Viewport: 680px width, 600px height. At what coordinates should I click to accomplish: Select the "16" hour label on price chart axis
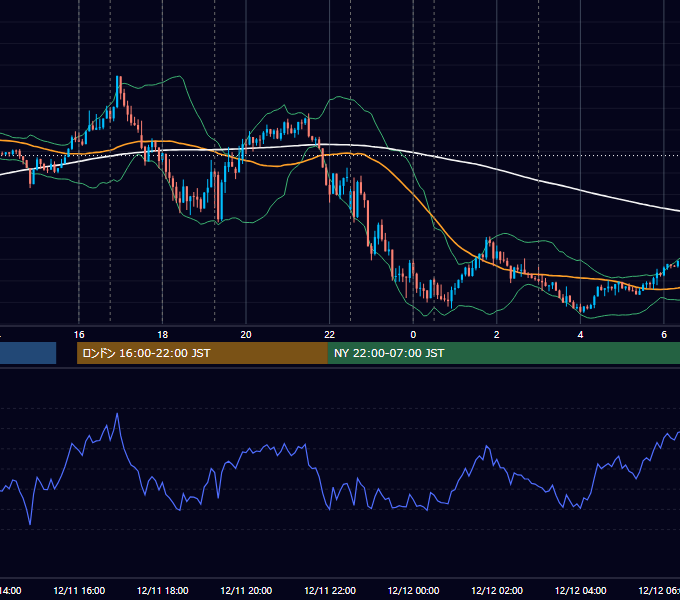point(79,335)
